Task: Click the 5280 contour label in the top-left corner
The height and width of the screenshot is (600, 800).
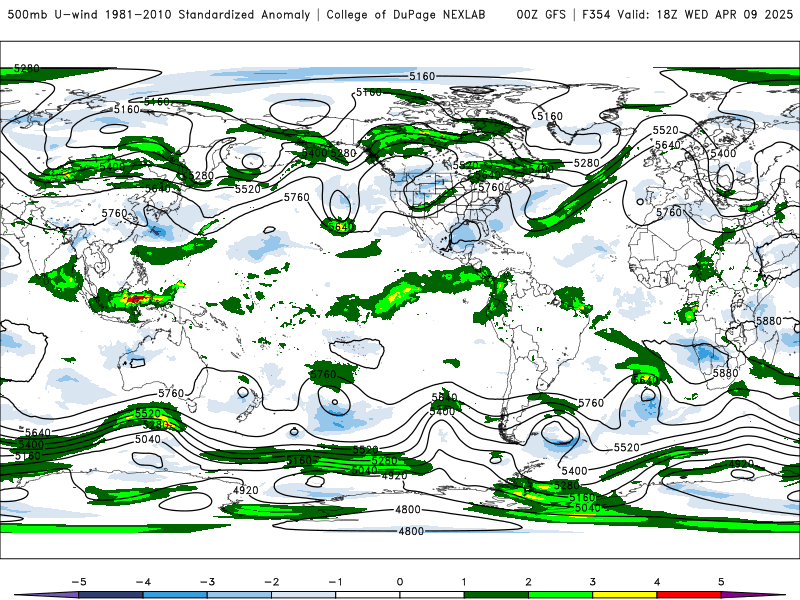Action: pos(27,68)
